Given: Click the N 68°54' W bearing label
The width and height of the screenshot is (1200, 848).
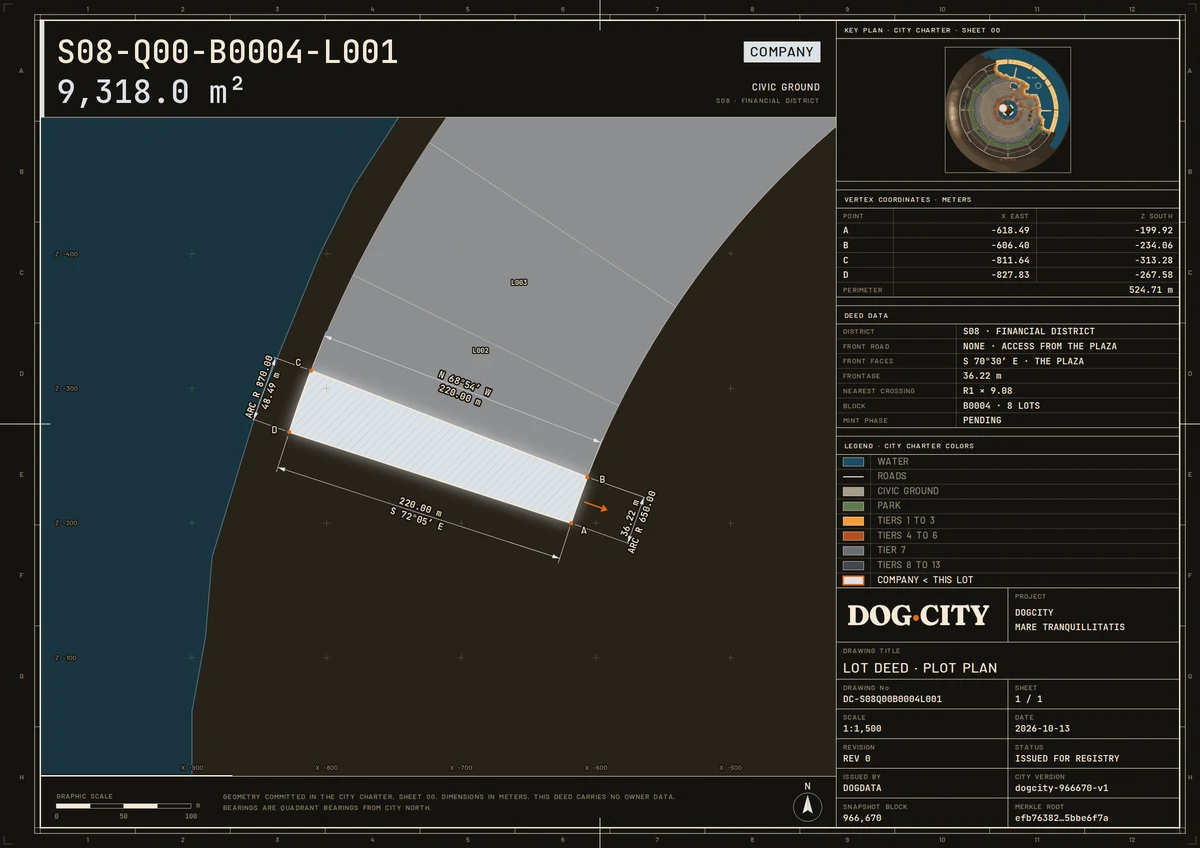Looking at the screenshot, I should click(465, 384).
